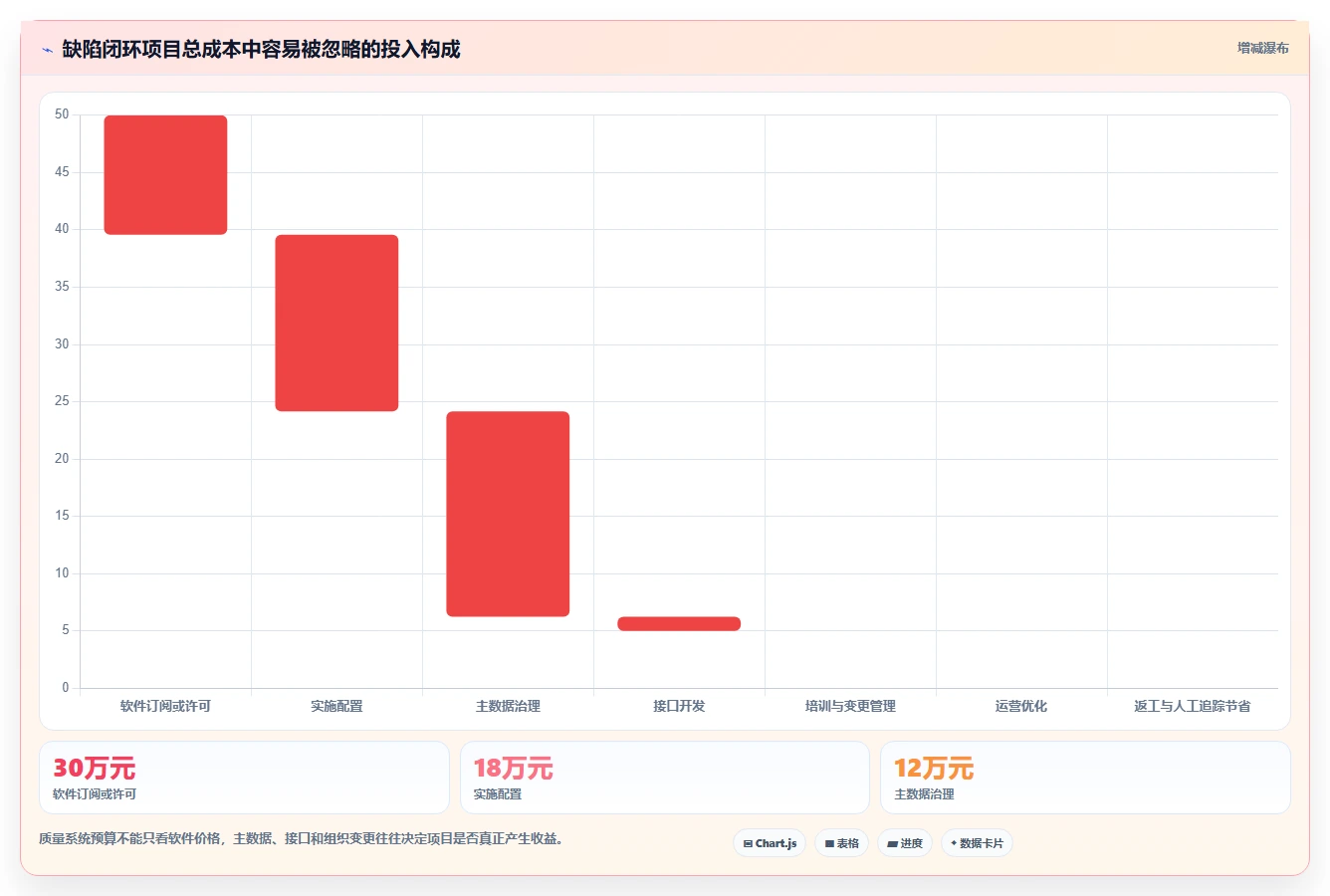This screenshot has width=1330, height=896.
Task: Click the 12万元 summary card
Action: 1085,778
